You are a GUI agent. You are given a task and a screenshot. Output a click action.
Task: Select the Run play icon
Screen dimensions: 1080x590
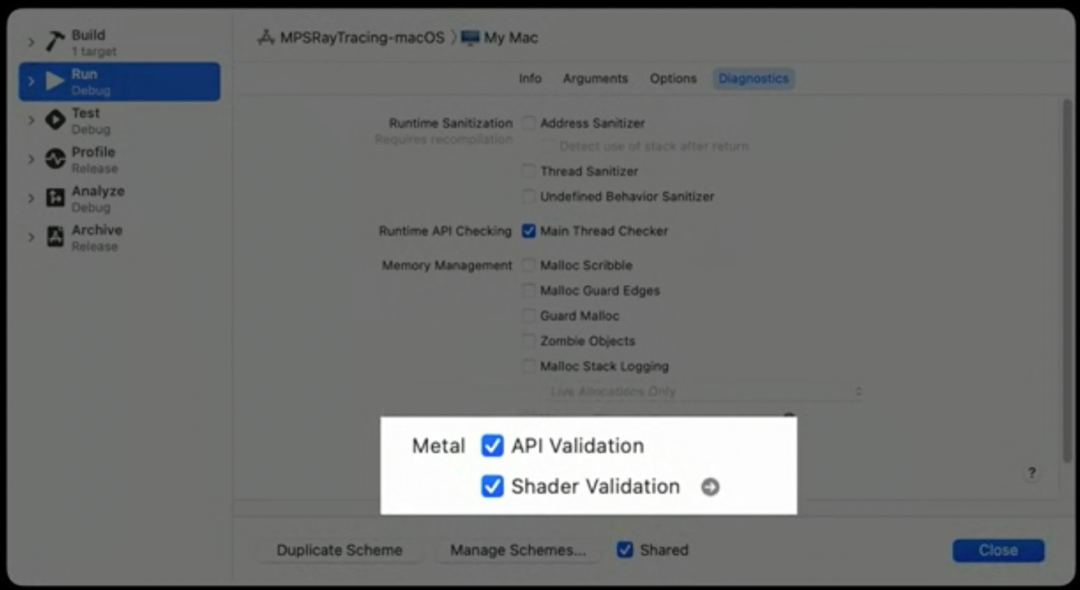tap(55, 81)
